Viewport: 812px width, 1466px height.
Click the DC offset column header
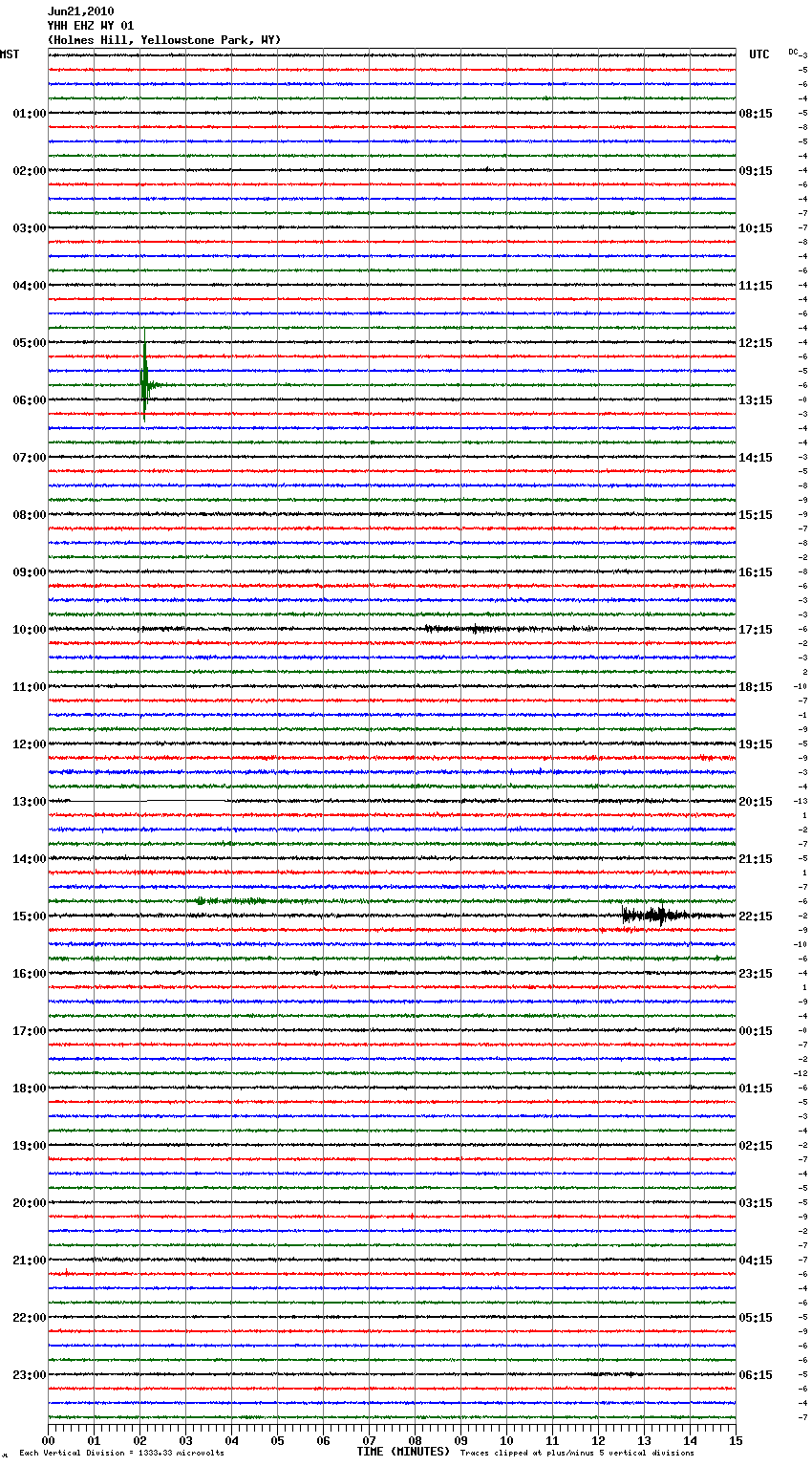tap(793, 52)
